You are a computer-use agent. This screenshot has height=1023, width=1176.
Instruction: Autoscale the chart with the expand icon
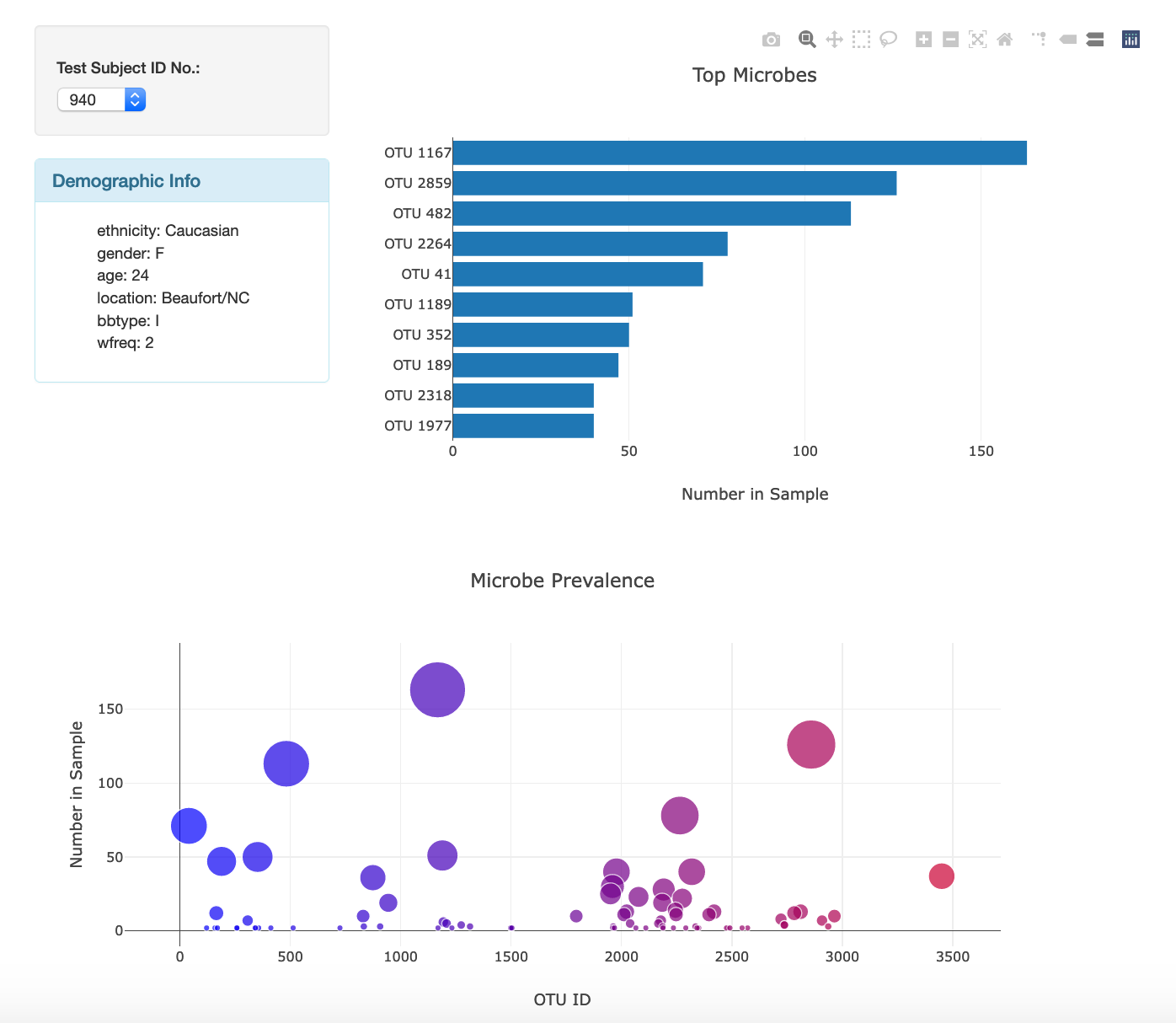tap(978, 39)
